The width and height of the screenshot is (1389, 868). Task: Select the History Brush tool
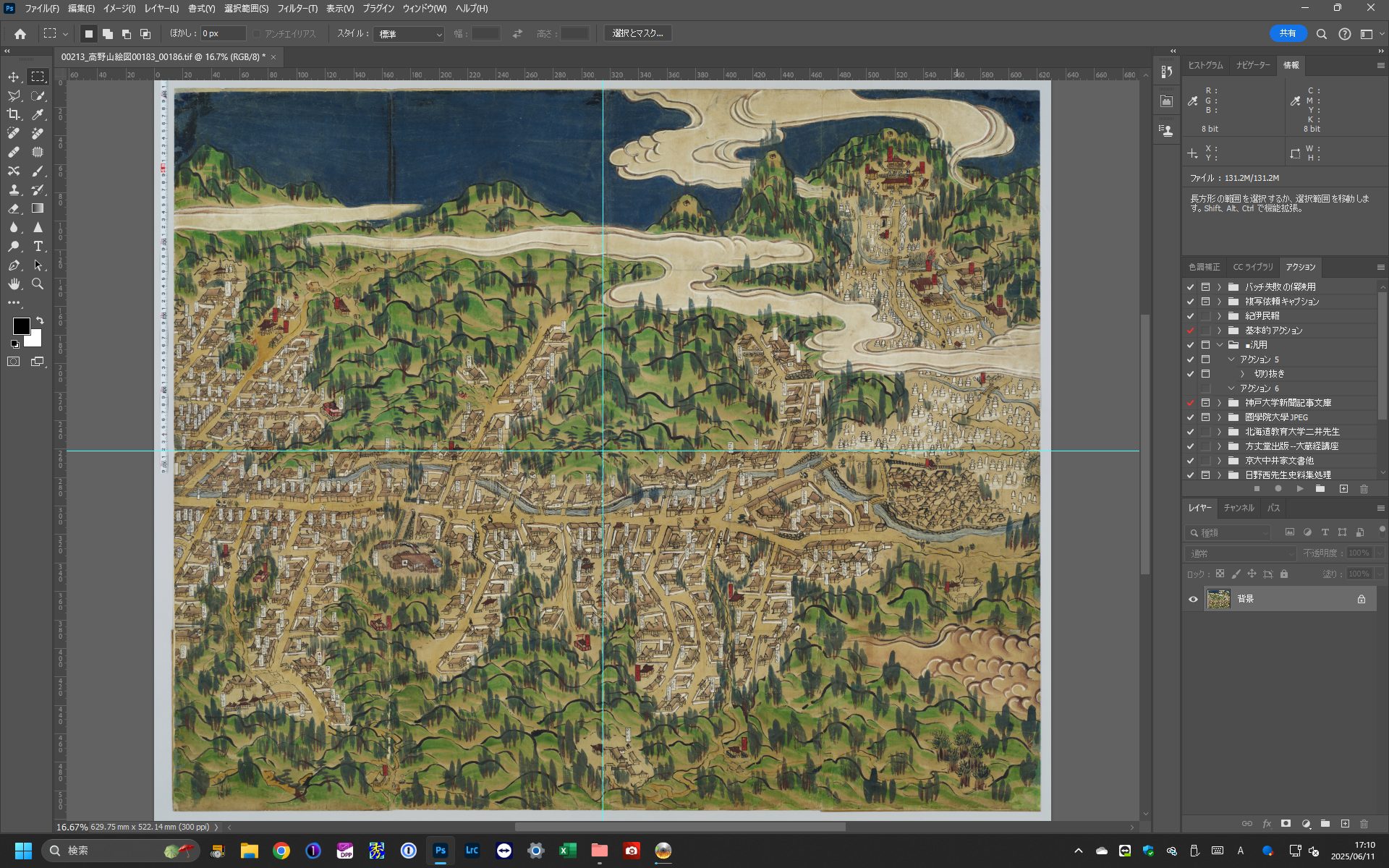coord(38,190)
